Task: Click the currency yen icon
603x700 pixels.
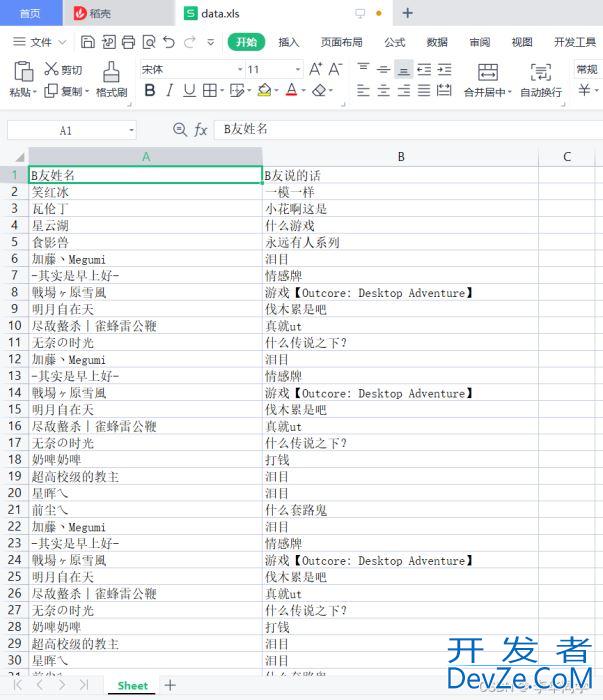Action: 584,90
